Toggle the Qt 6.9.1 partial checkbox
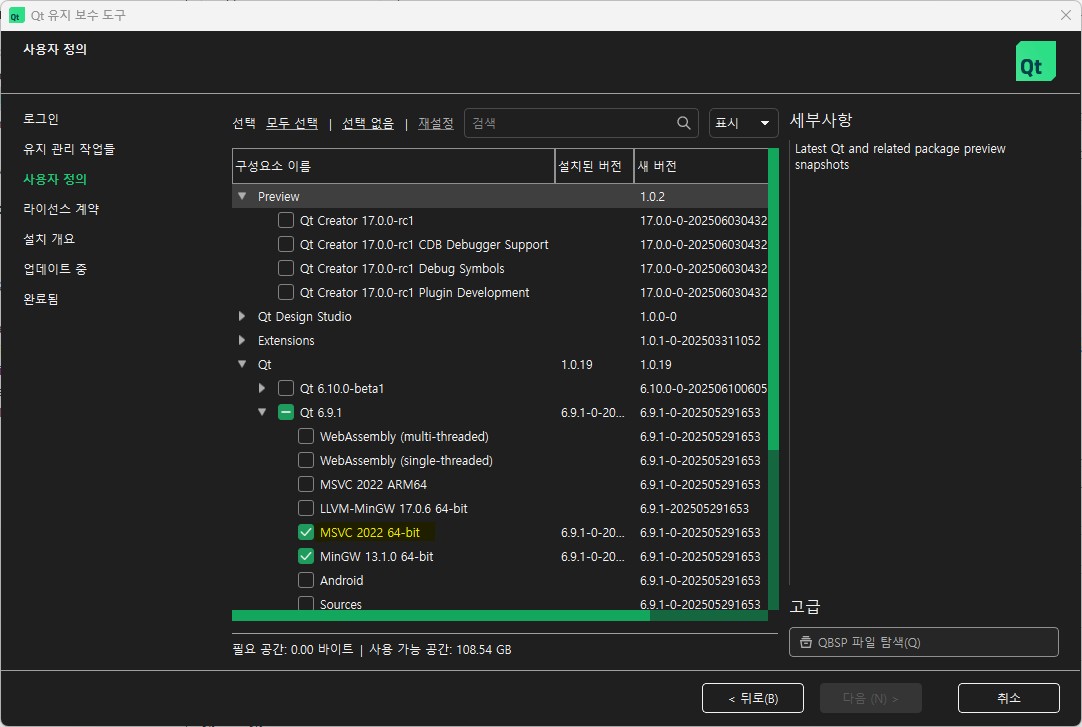1082x727 pixels. [286, 412]
